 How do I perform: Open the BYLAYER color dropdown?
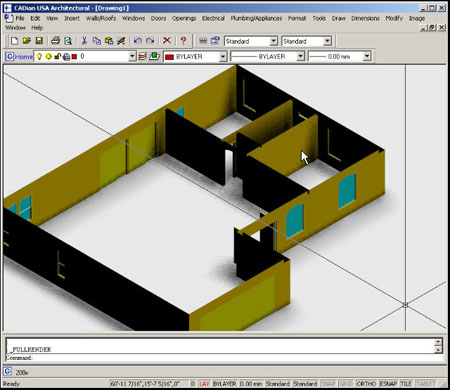pos(223,57)
